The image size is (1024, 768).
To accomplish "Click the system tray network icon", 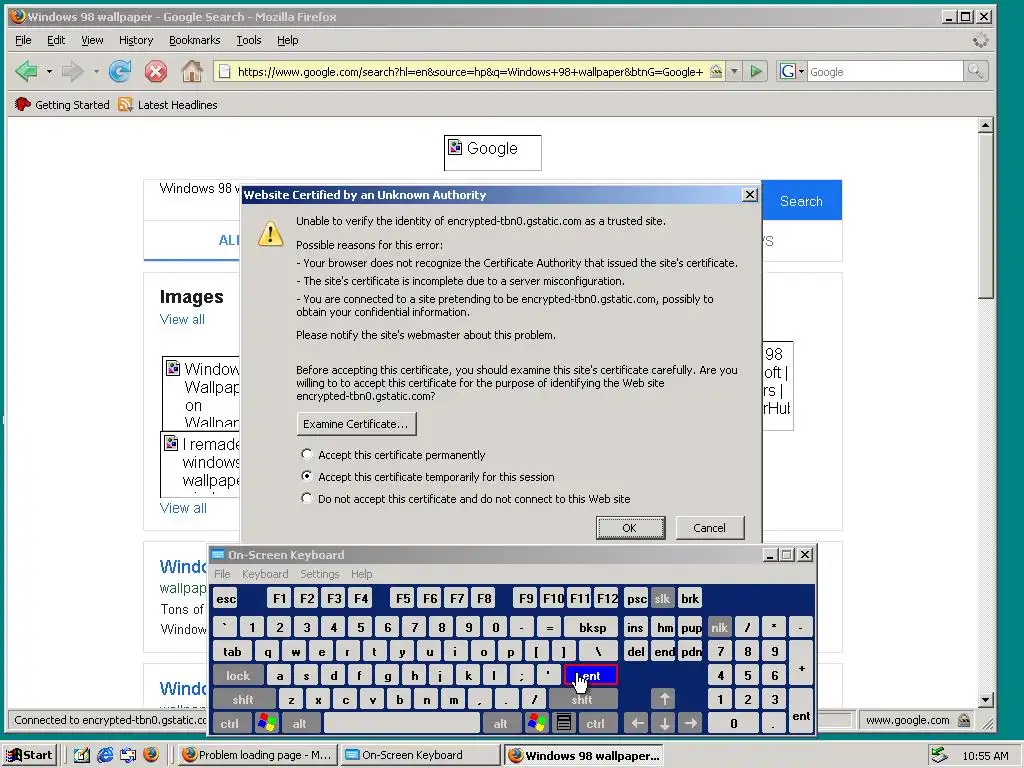I will [940, 755].
